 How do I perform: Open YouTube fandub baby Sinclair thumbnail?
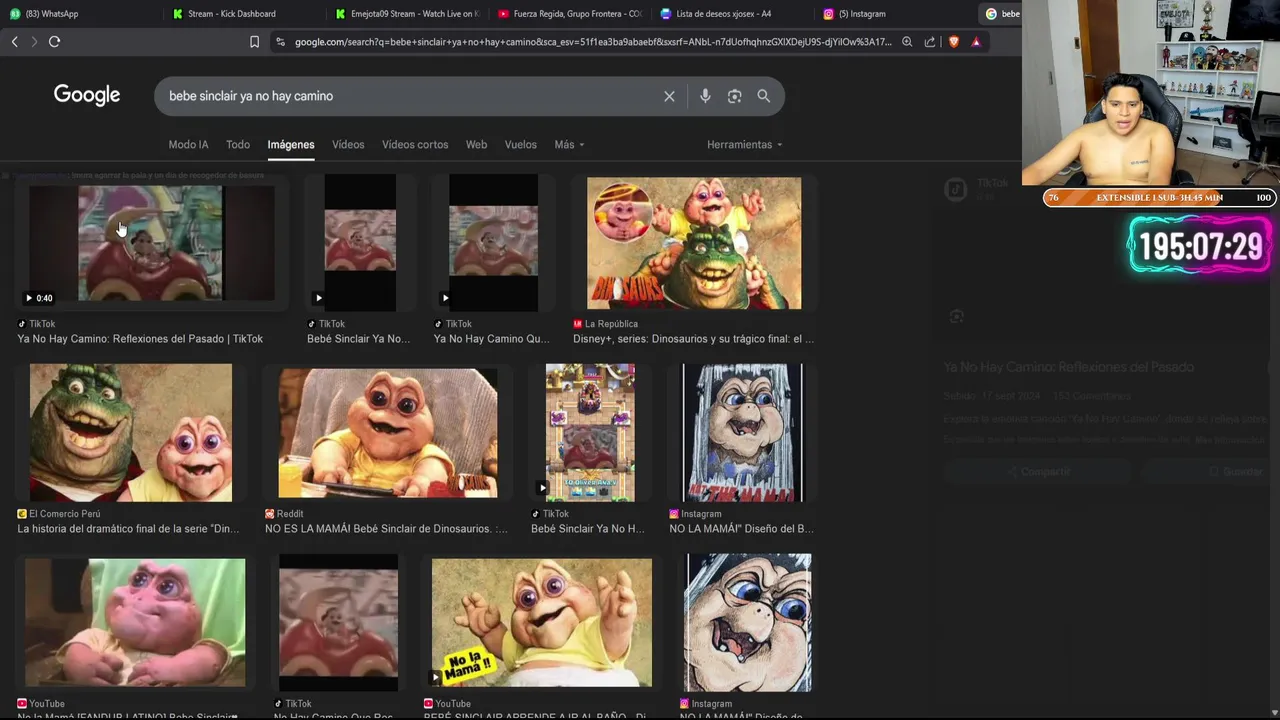(x=135, y=623)
